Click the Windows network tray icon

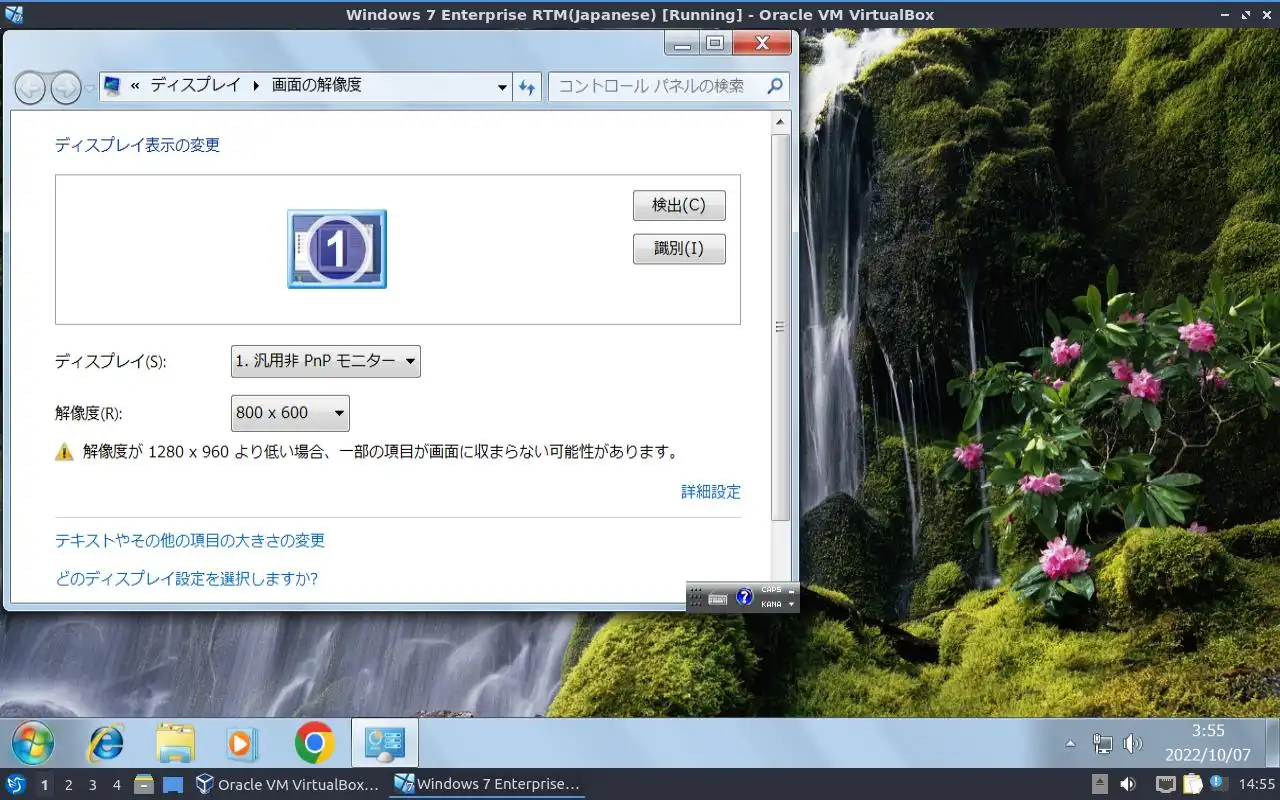pyautogui.click(x=1102, y=744)
